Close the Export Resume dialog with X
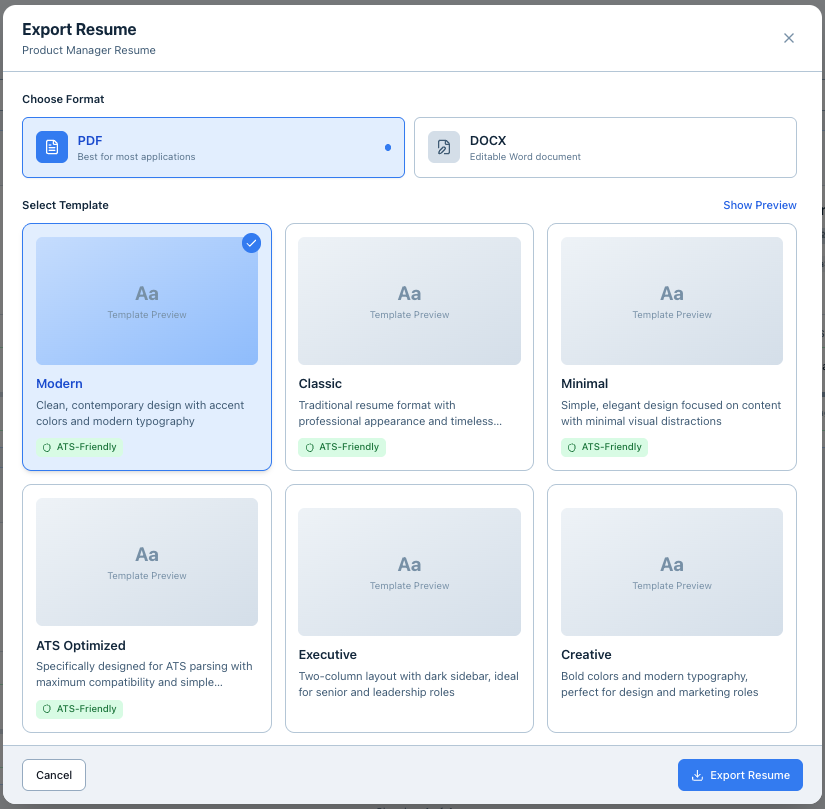Image resolution: width=825 pixels, height=809 pixels. pos(788,38)
